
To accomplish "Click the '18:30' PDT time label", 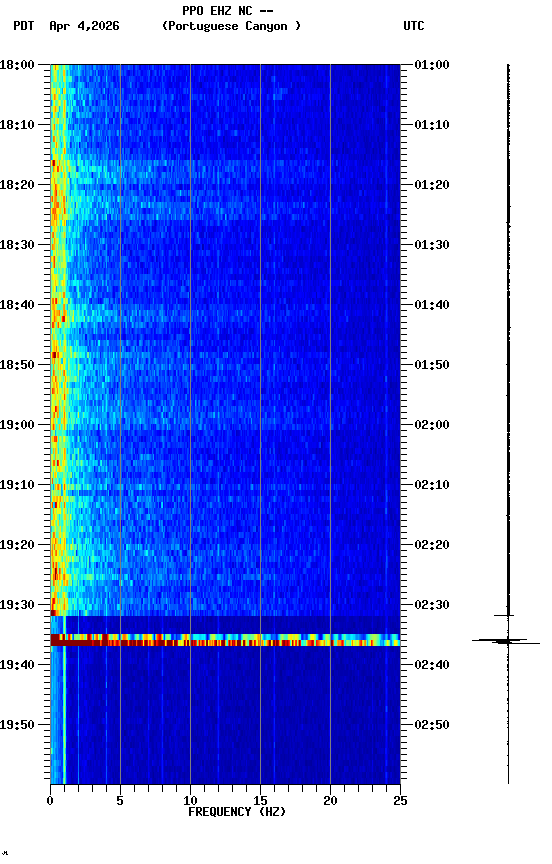I will click(17, 245).
